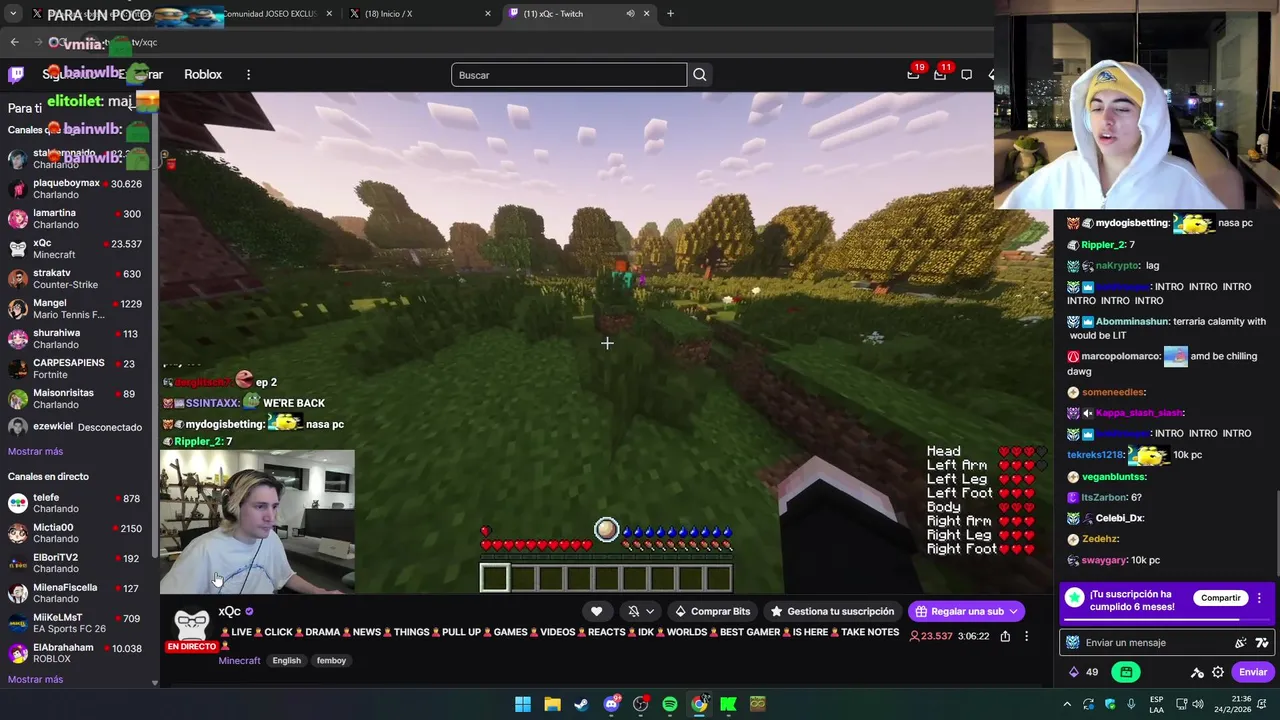Click Compartir on the subscription banner
Image resolution: width=1280 pixels, height=720 pixels.
coord(1220,598)
